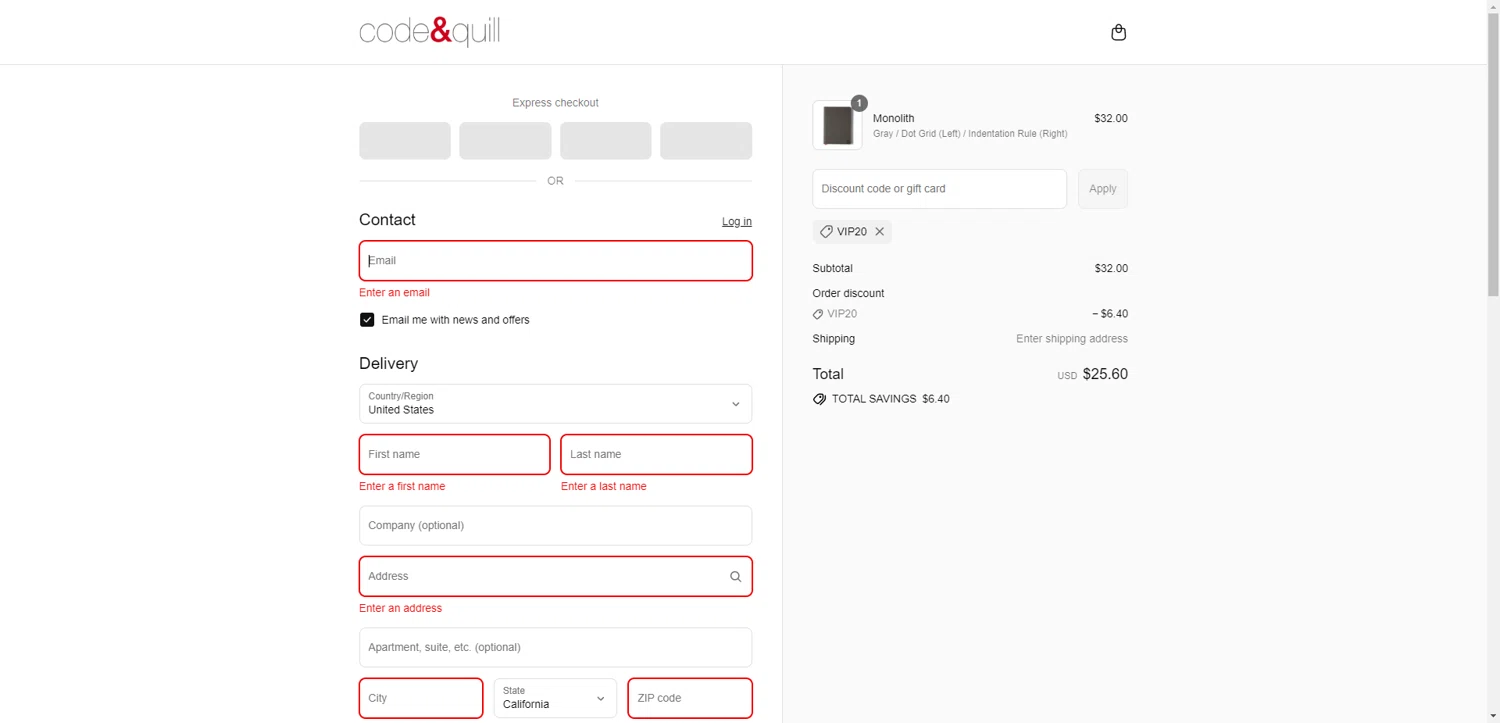
Task: Remove the VIP20 discount code tag
Action: (x=880, y=231)
